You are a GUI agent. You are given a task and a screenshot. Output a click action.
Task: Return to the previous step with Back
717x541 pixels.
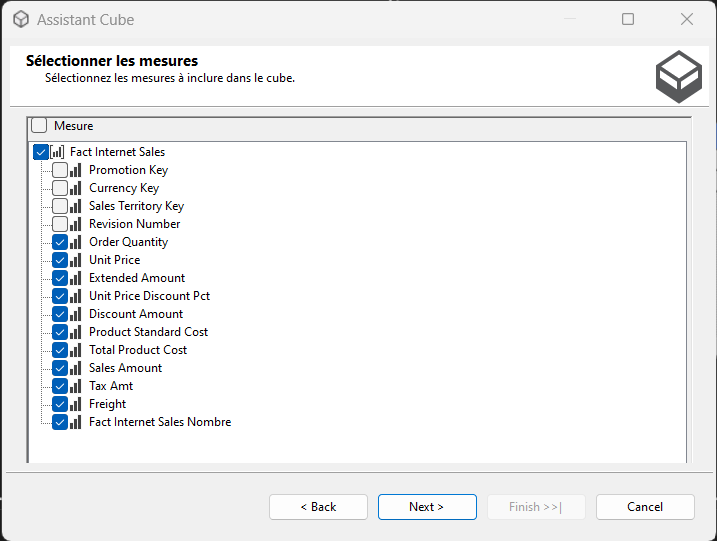pos(318,507)
